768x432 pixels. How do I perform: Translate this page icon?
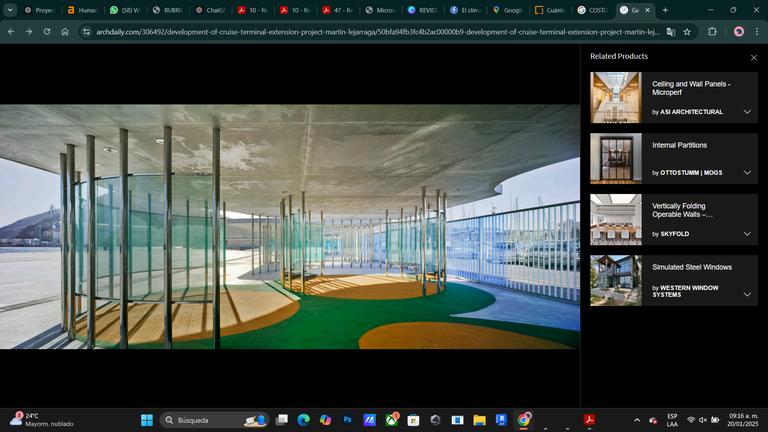pyautogui.click(x=671, y=32)
